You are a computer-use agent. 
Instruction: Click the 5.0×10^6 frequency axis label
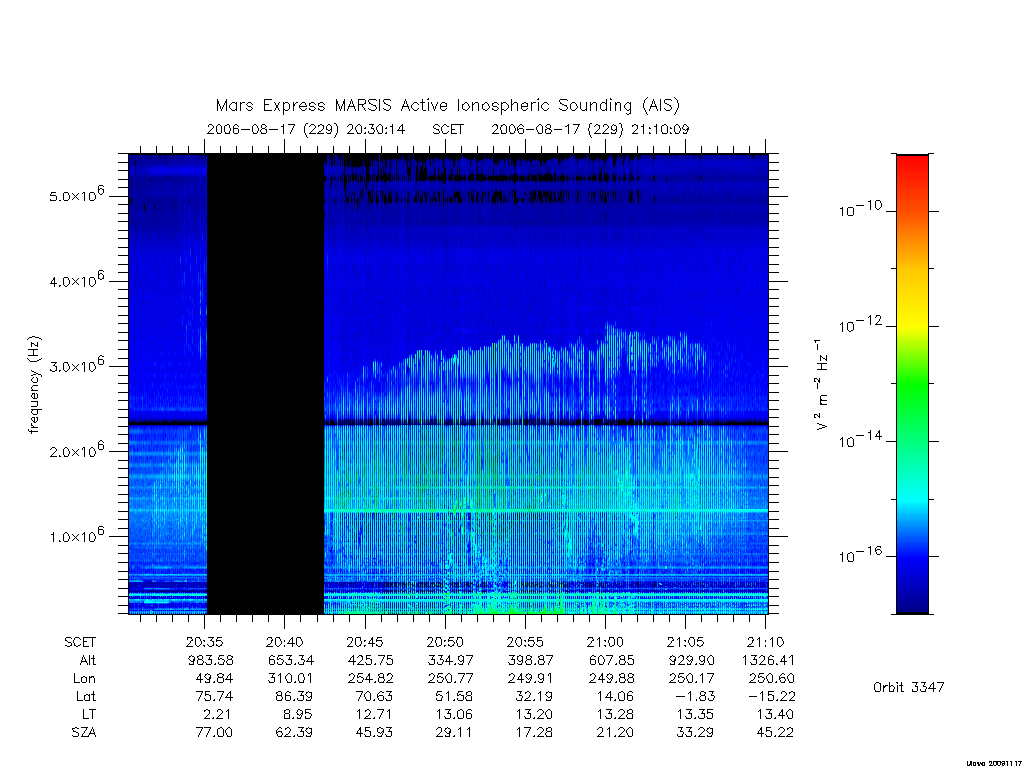(77, 195)
